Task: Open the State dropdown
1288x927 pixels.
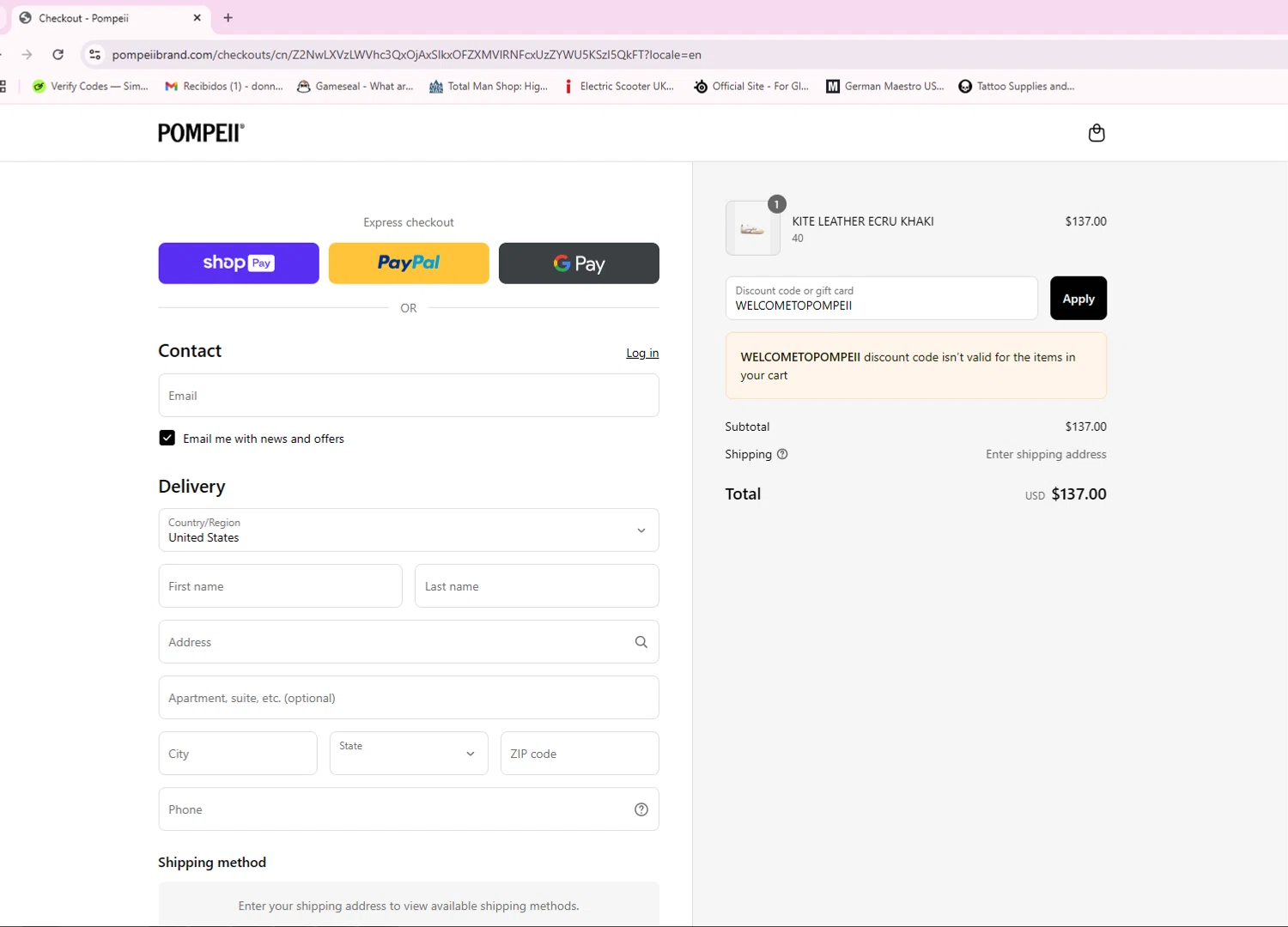Action: pyautogui.click(x=409, y=754)
